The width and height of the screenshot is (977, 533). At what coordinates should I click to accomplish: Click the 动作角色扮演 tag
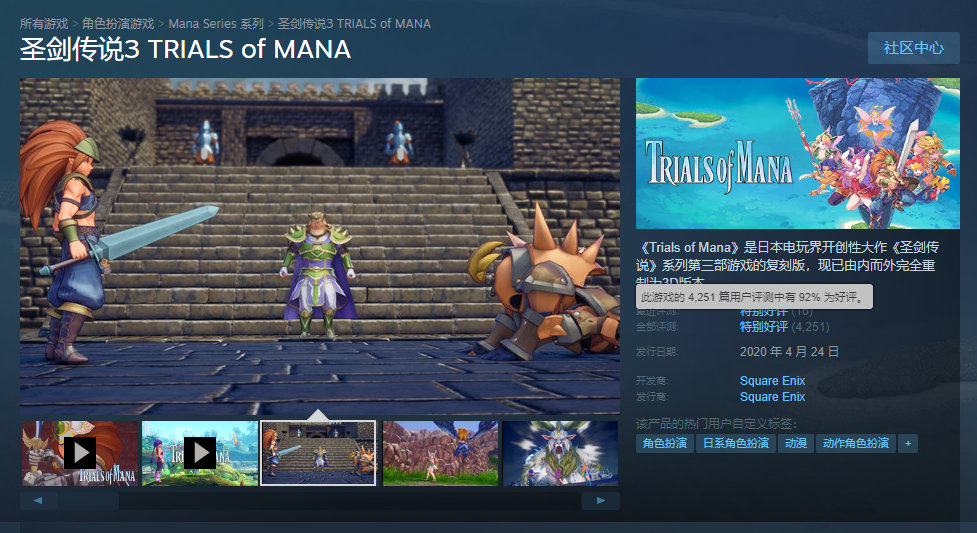pos(855,443)
